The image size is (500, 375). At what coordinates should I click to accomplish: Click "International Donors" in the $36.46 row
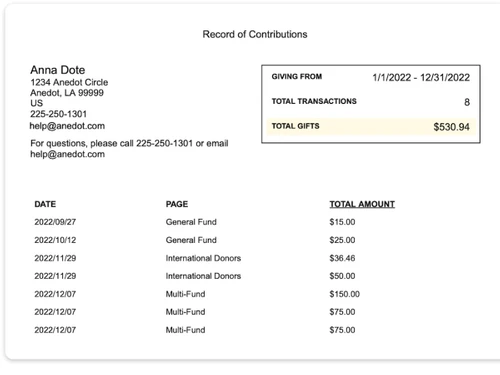[x=203, y=258]
